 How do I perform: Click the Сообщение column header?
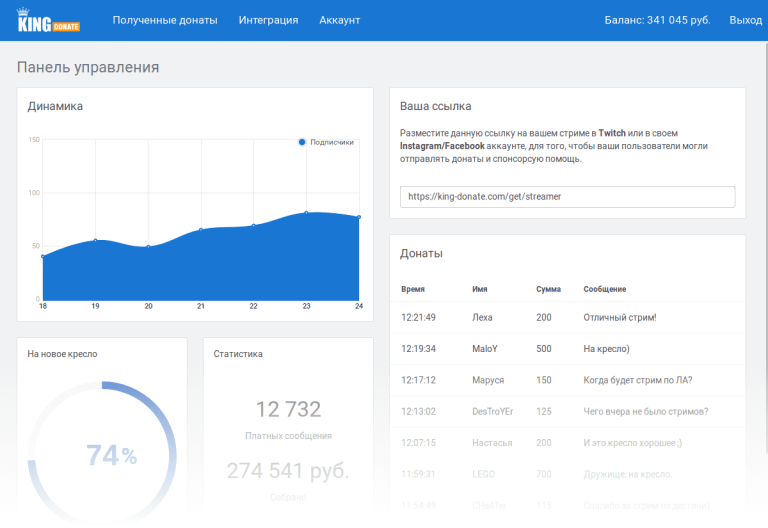point(605,289)
